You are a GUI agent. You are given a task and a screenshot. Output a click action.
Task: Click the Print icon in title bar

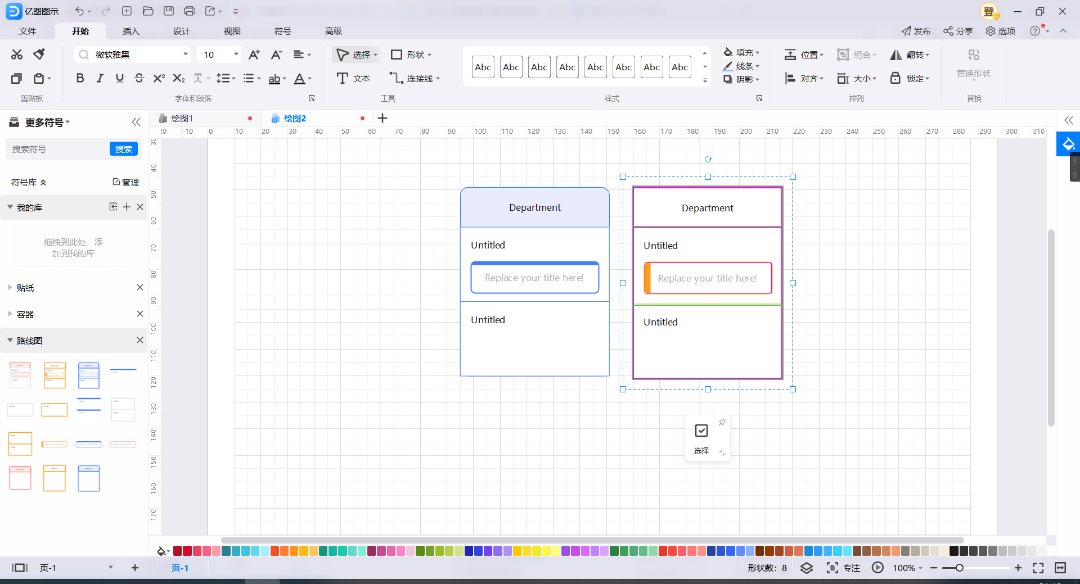[190, 11]
